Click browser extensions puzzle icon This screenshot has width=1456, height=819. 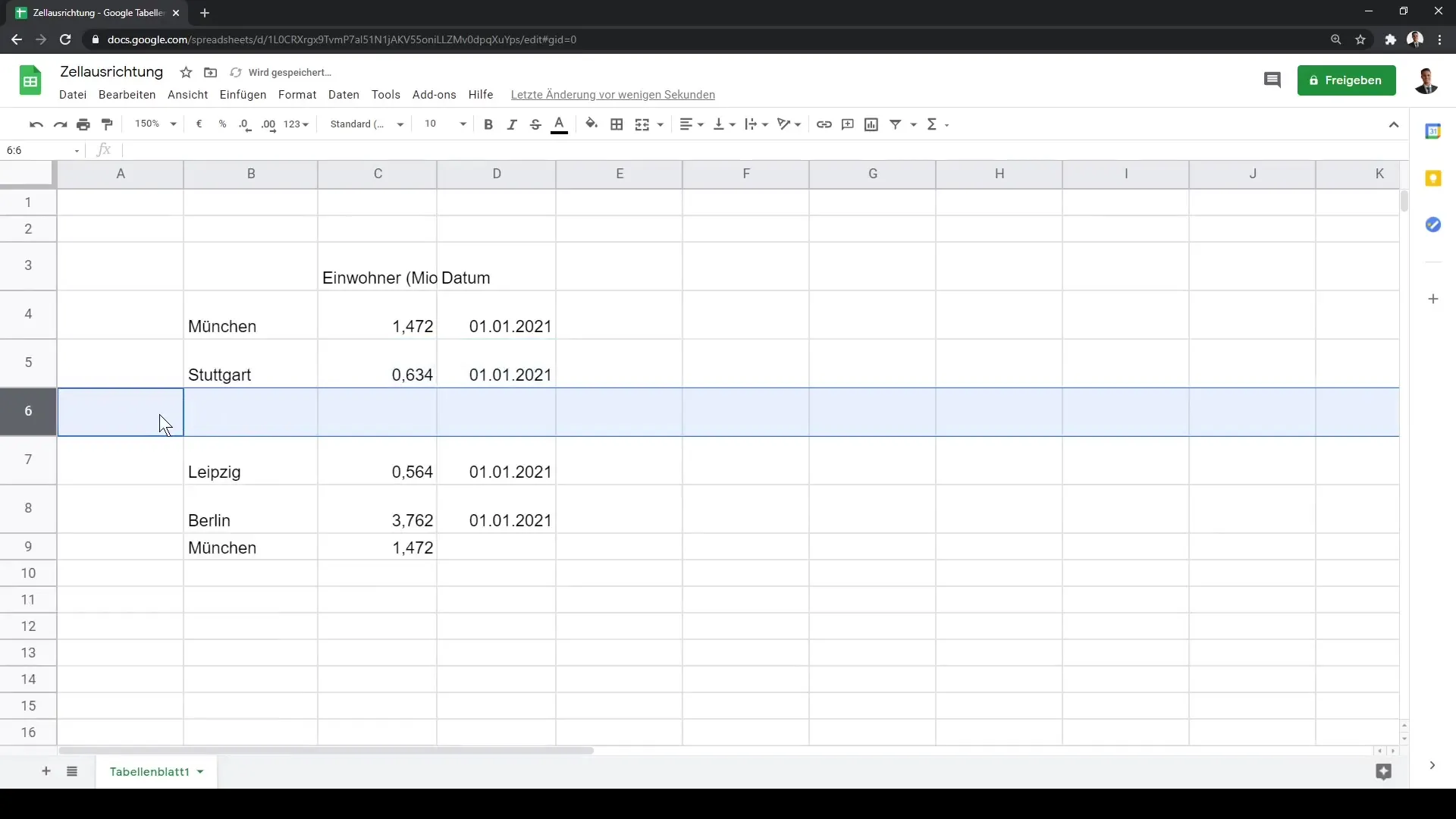[x=1390, y=39]
